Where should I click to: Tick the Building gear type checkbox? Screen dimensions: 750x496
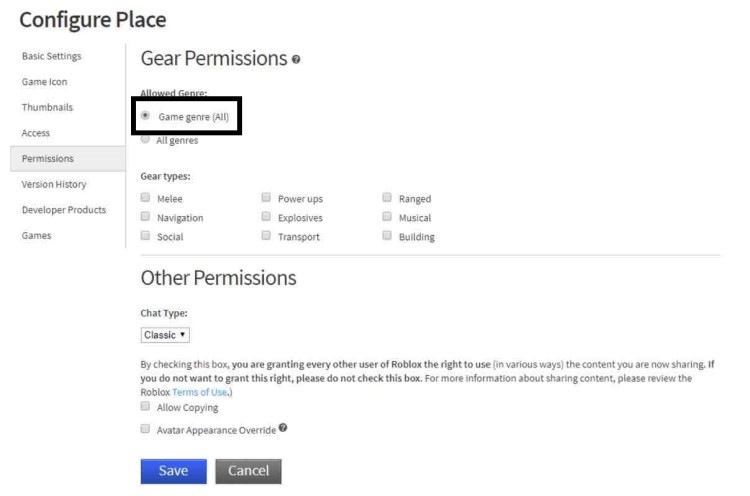(x=387, y=237)
